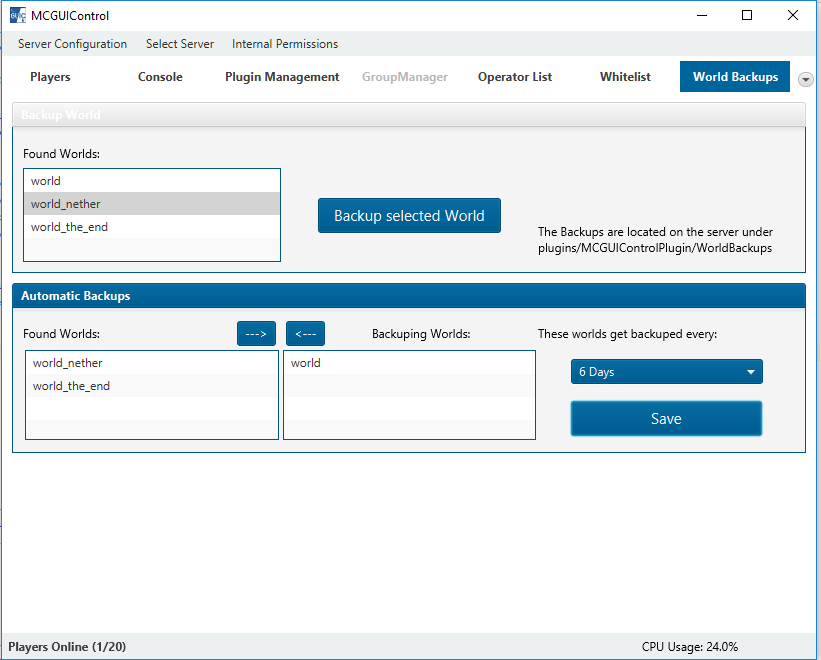The width and height of the screenshot is (821, 660).
Task: Open the Operator List tab
Action: pyautogui.click(x=515, y=77)
